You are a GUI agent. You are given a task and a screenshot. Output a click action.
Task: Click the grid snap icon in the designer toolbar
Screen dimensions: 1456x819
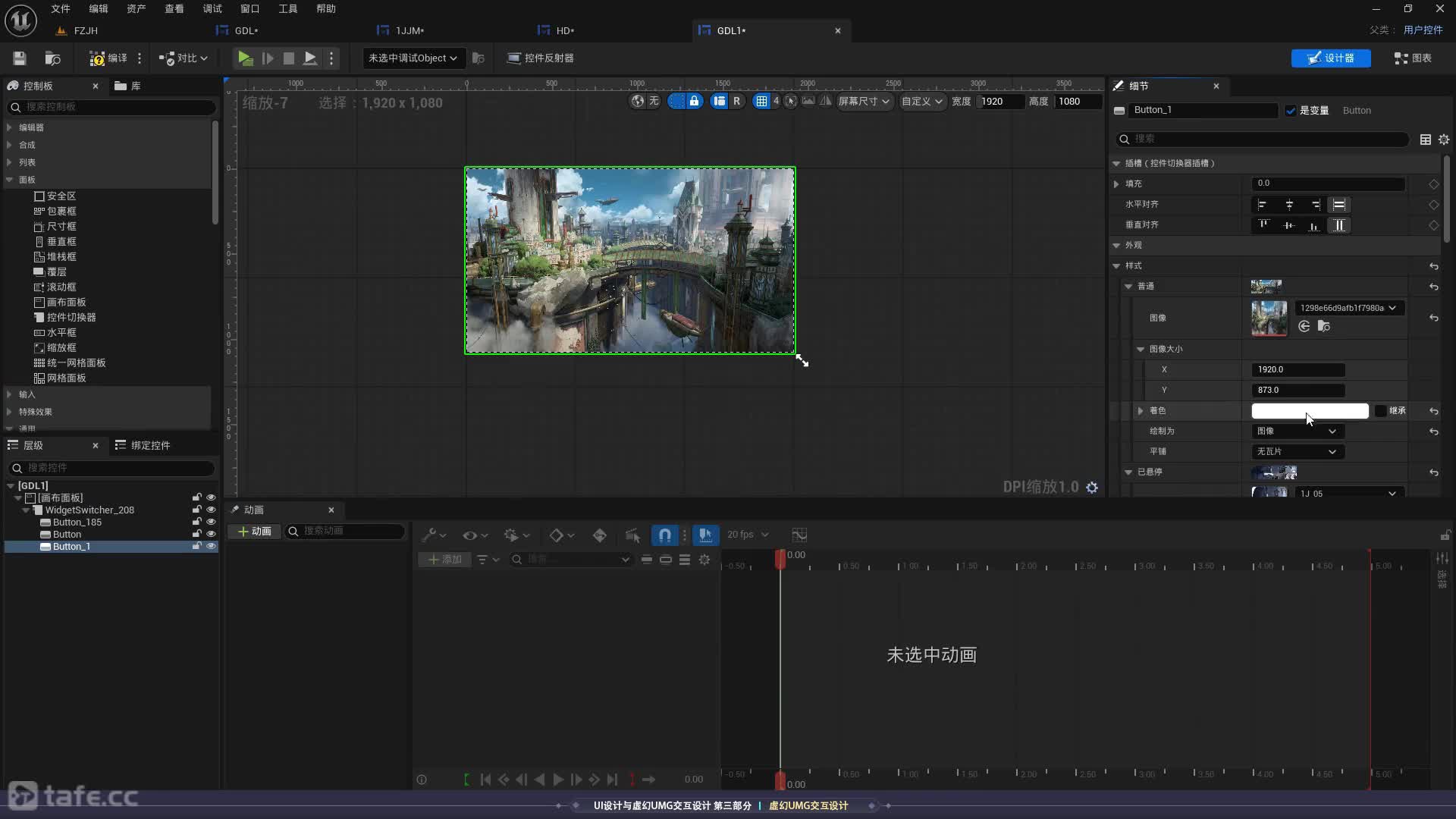point(764,101)
